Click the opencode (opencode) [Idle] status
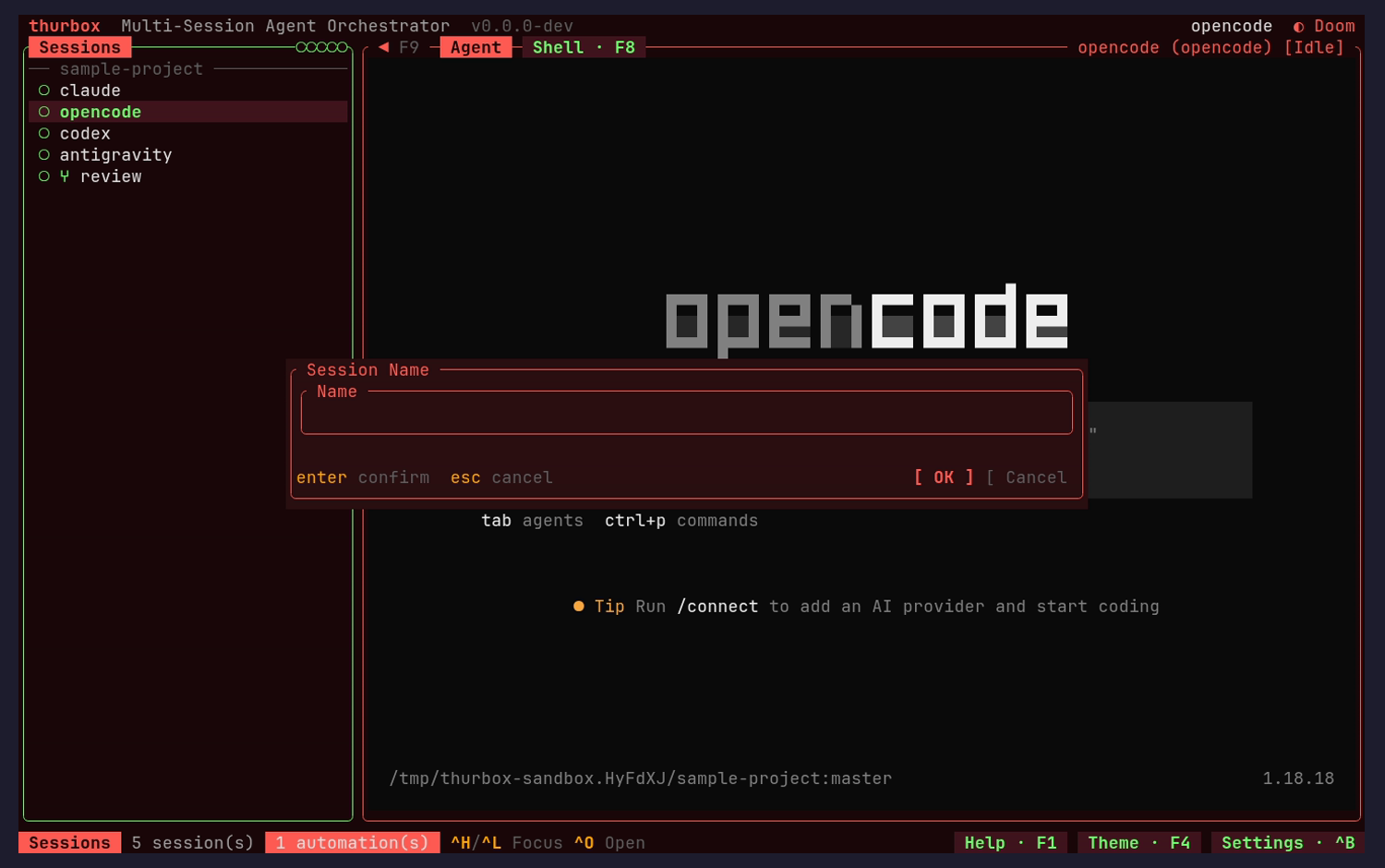 pyautogui.click(x=1210, y=47)
